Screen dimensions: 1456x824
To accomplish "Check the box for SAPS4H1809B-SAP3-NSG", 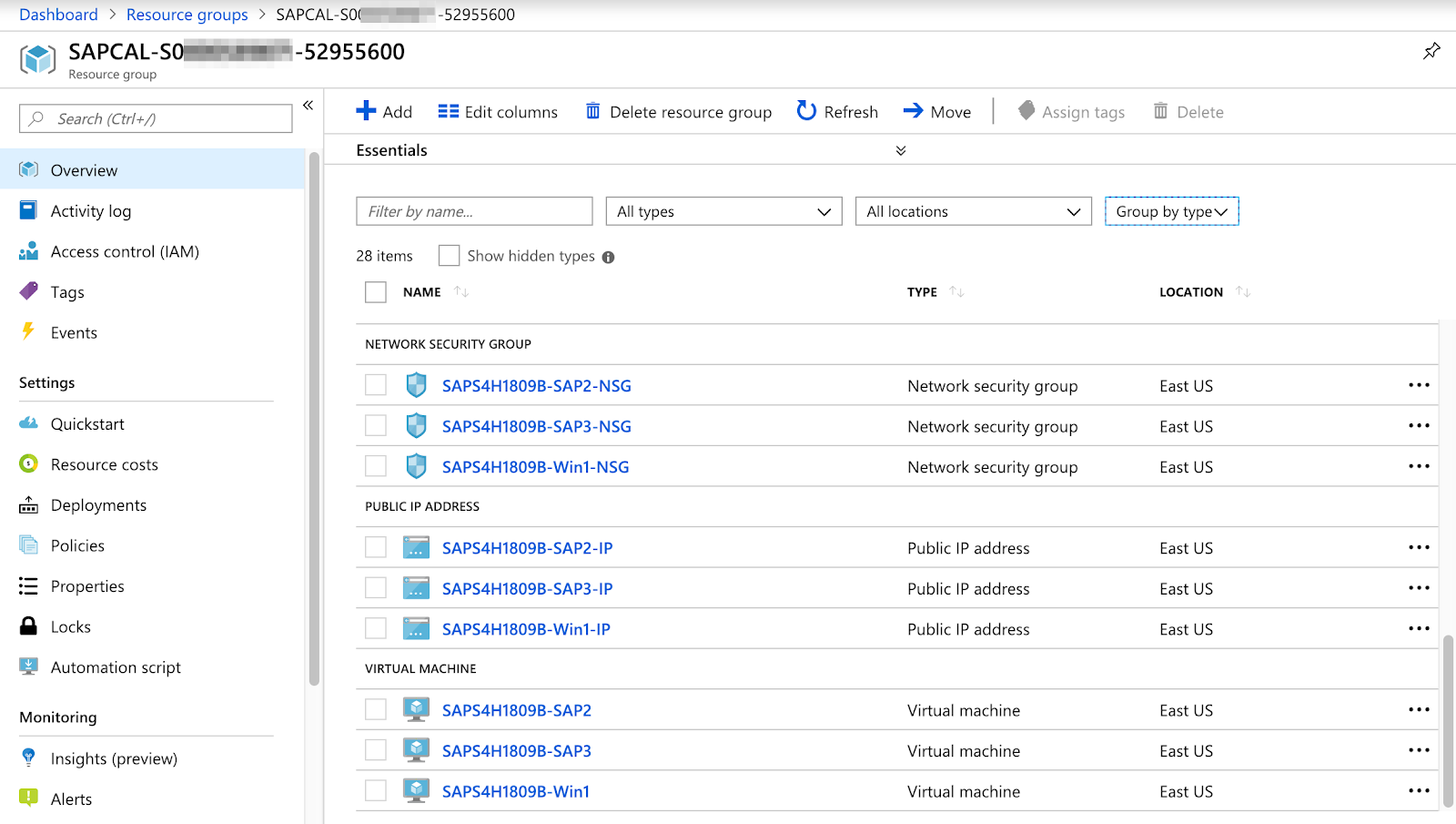I will [x=376, y=425].
